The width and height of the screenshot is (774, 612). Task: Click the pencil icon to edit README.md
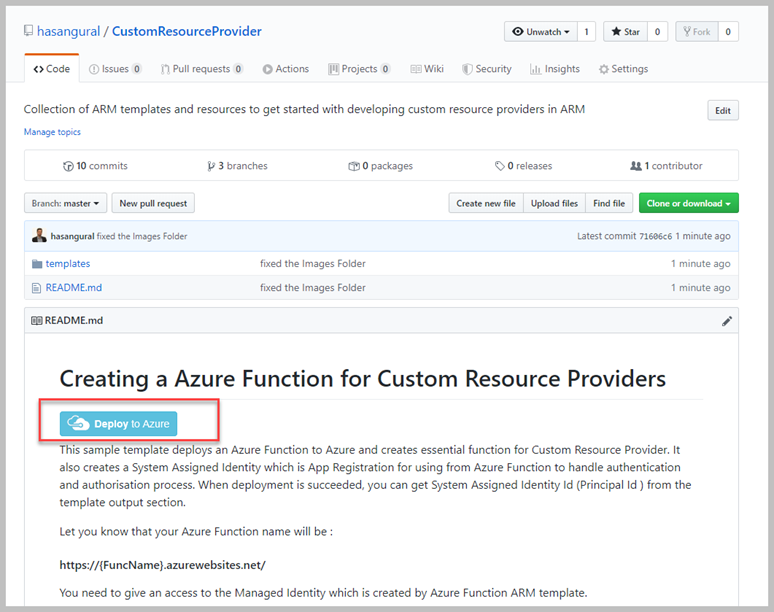pos(727,321)
